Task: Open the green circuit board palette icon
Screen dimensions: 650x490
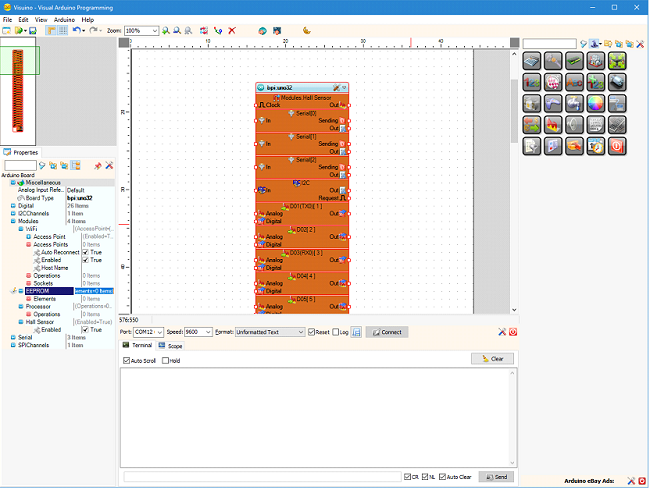Action: pos(575,61)
